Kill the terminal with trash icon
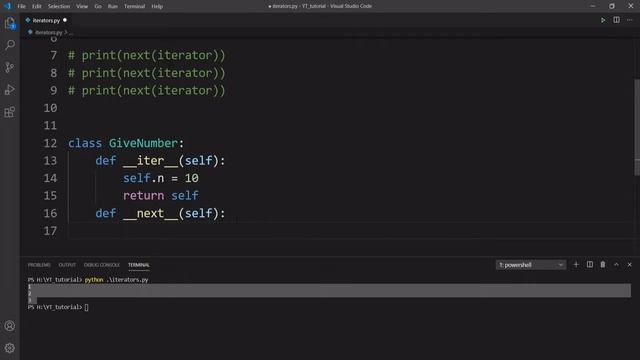This screenshot has width=640, height=360. click(x=603, y=265)
